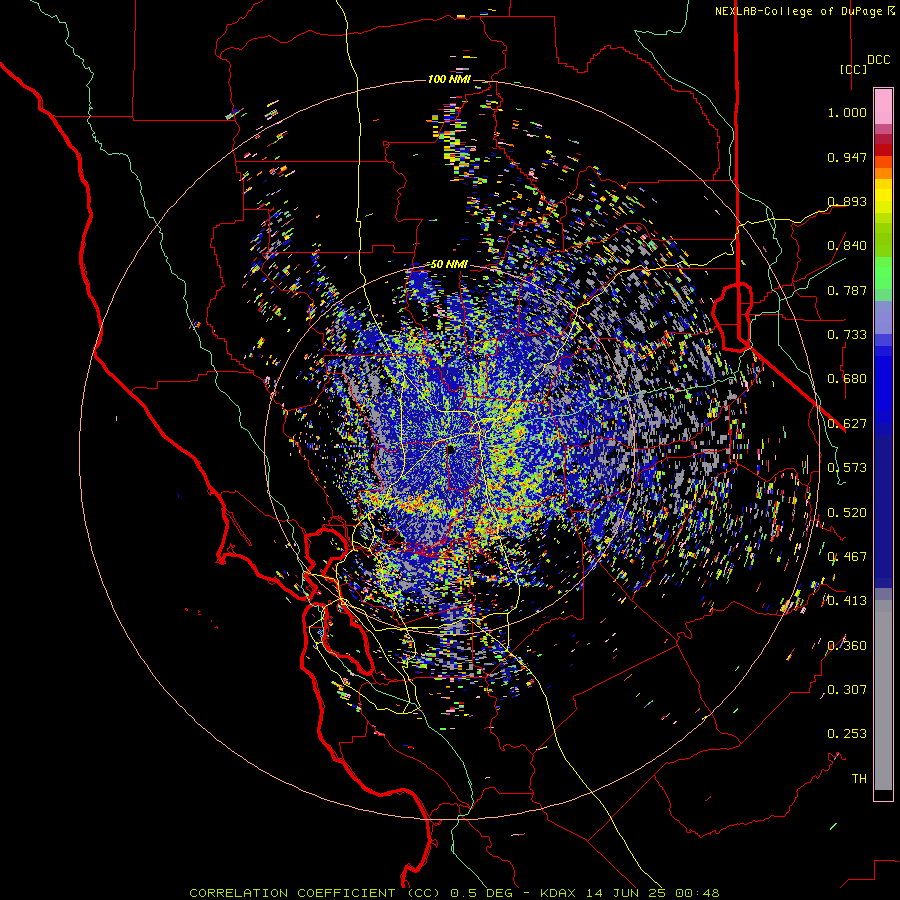Select the 1.000 color scale value
Screen dimensions: 900x900
tap(847, 112)
